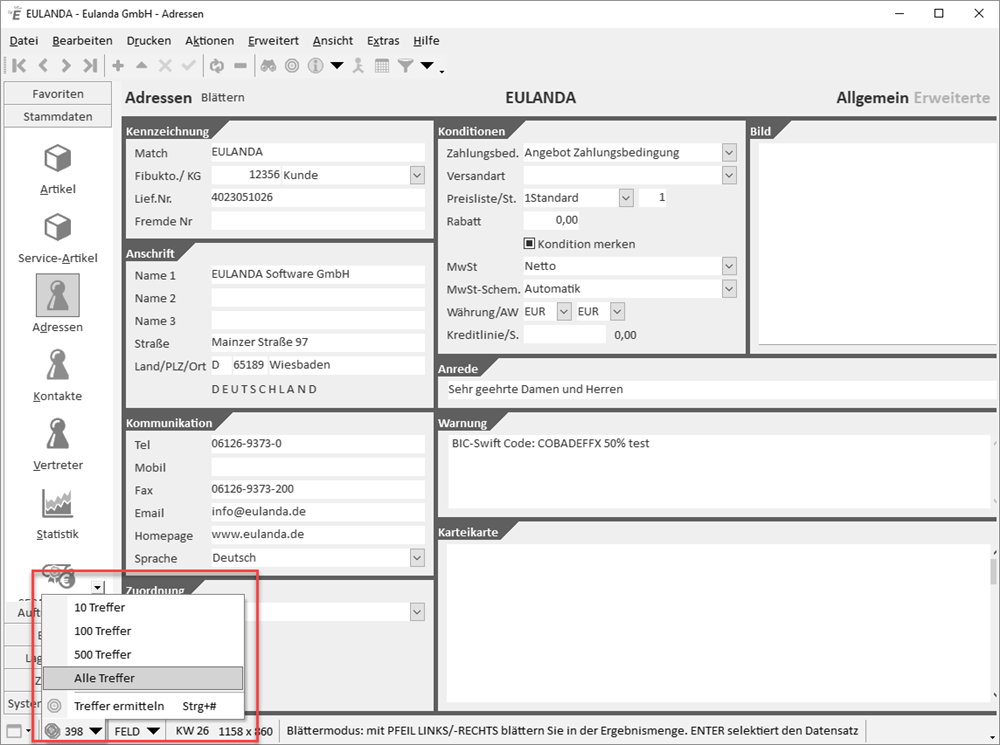
Task: Open the info toolbar icon
Action: coord(315,65)
